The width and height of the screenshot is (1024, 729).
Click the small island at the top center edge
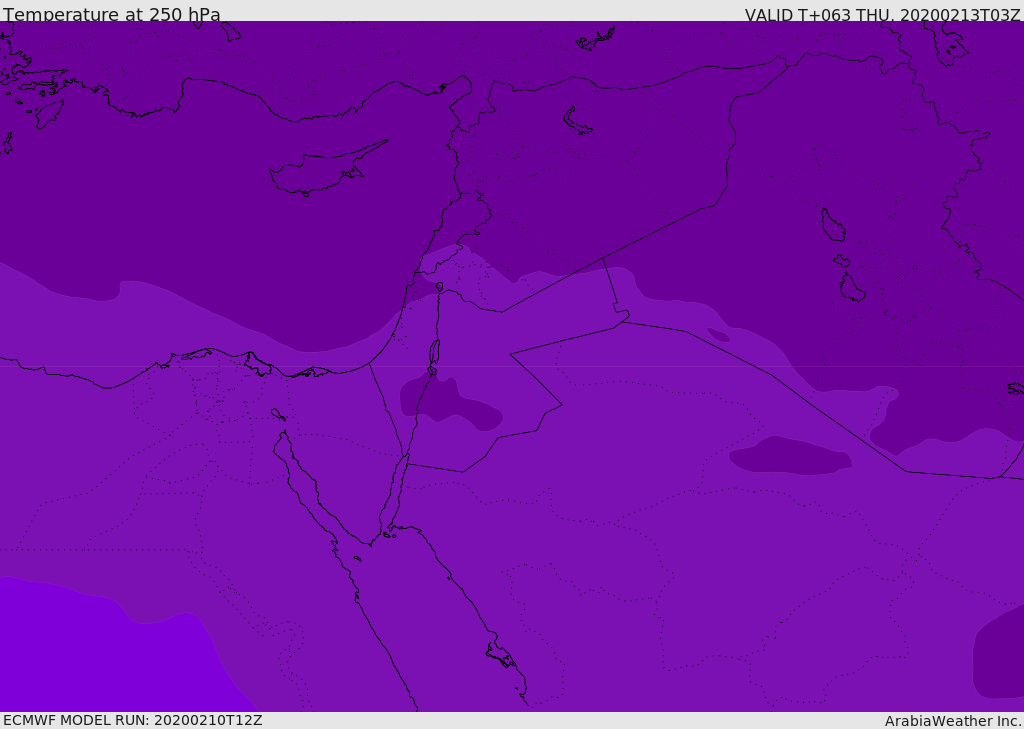click(x=596, y=40)
